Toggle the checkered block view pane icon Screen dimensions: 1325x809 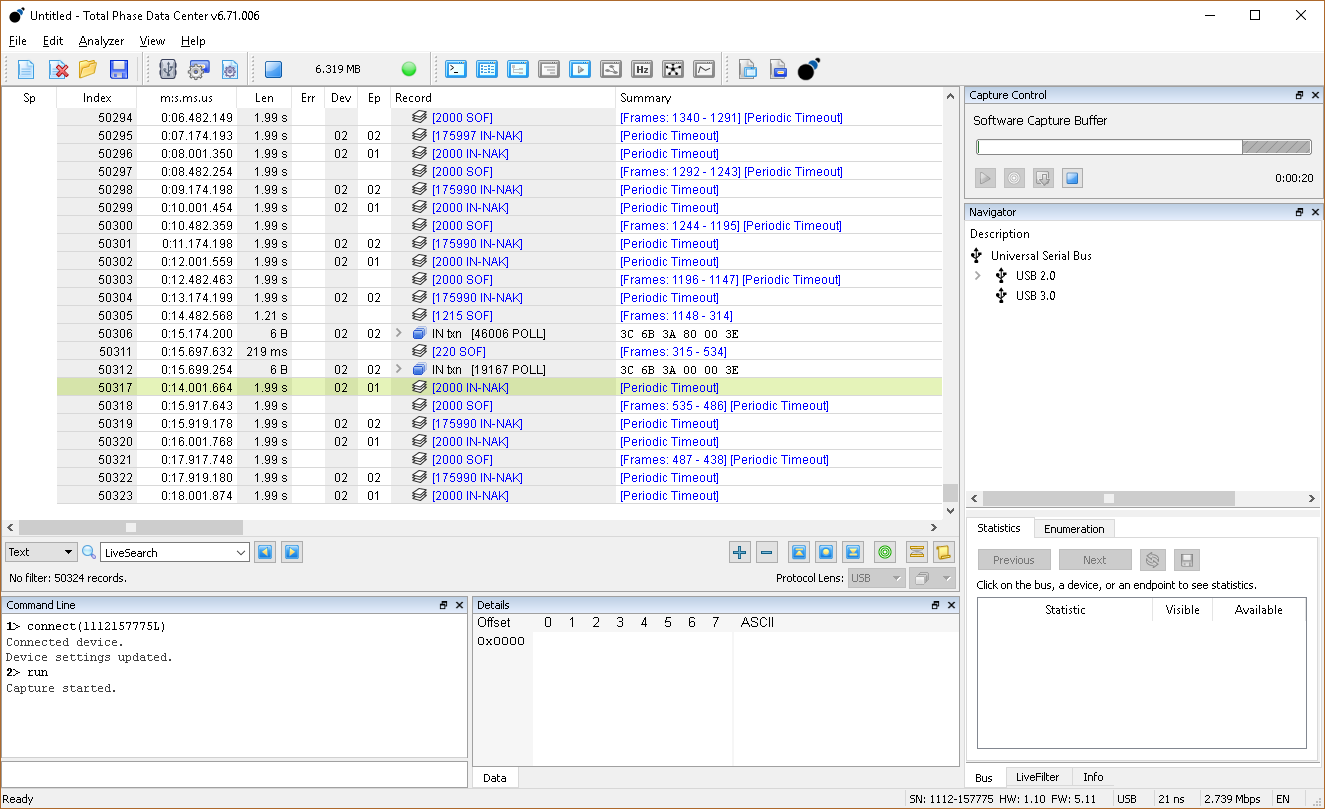(673, 69)
